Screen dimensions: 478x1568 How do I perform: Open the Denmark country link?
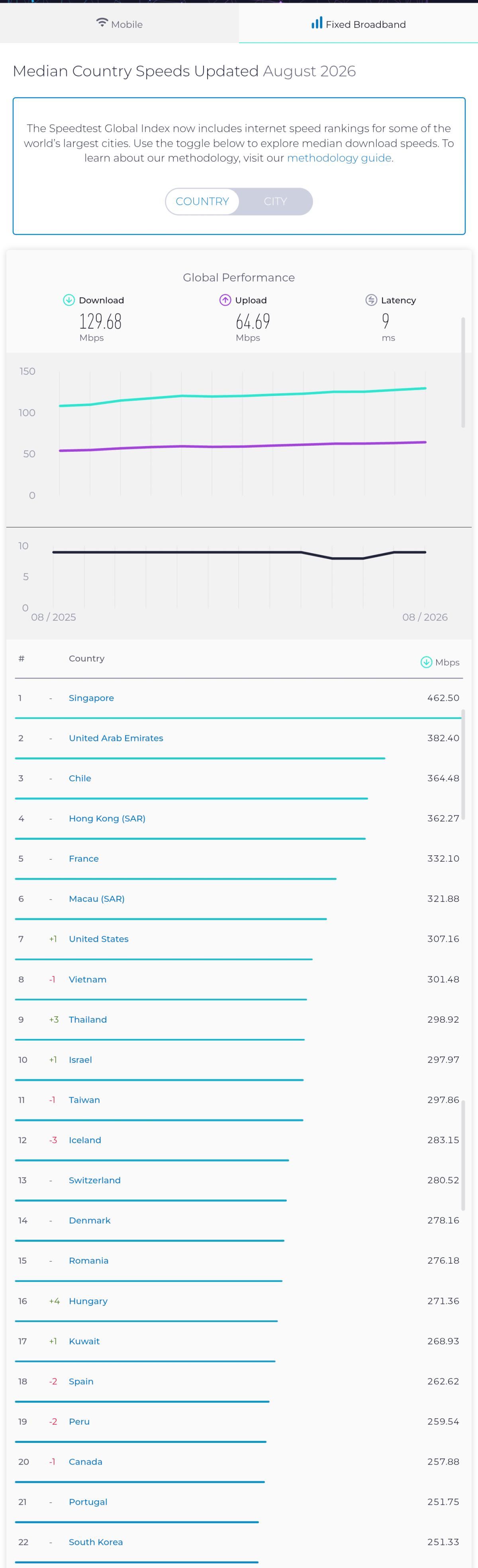(90, 1221)
